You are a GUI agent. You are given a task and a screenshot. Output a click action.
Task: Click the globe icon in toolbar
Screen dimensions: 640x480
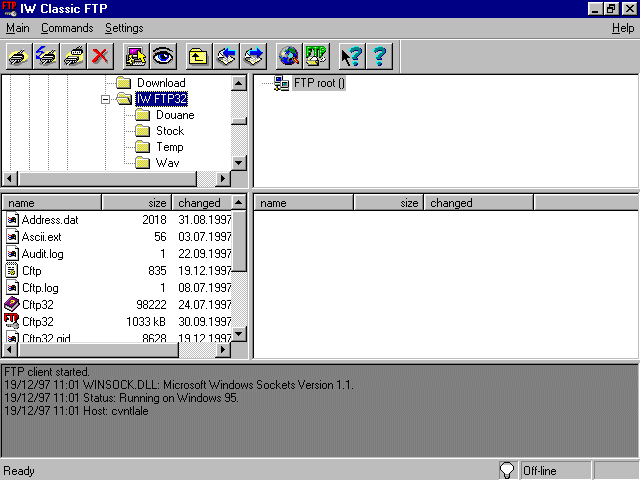tap(288, 55)
